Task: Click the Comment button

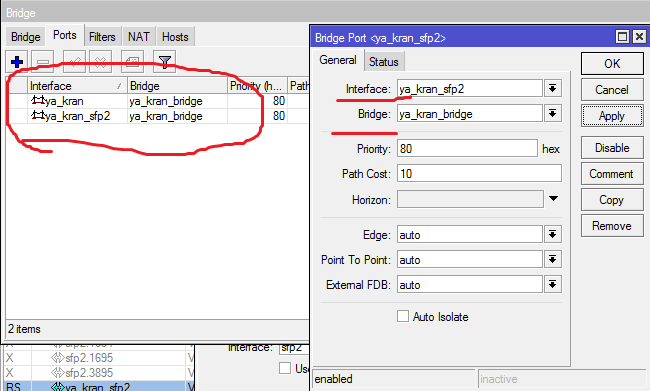Action: point(612,174)
